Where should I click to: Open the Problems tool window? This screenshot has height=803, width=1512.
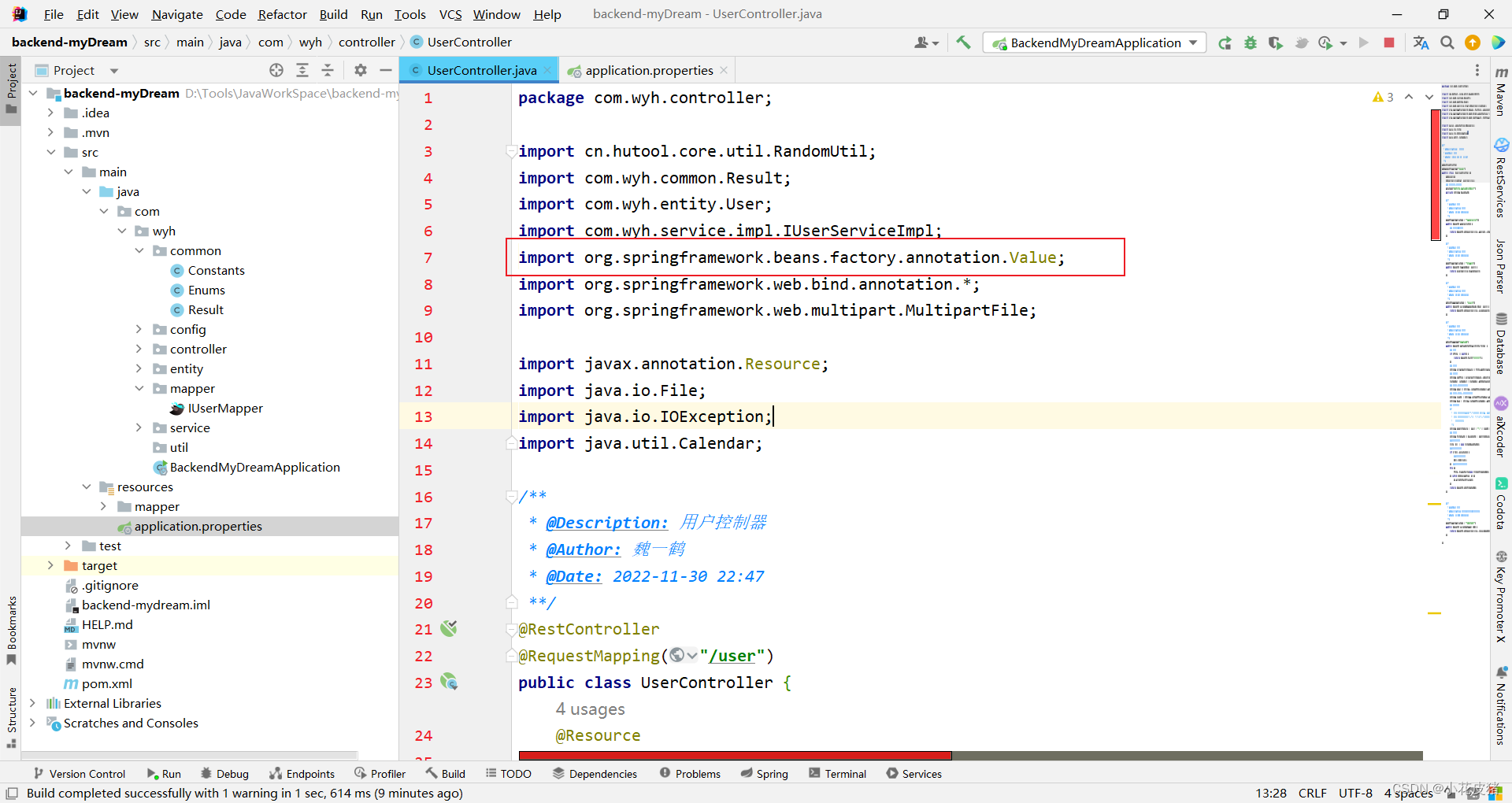[x=690, y=774]
